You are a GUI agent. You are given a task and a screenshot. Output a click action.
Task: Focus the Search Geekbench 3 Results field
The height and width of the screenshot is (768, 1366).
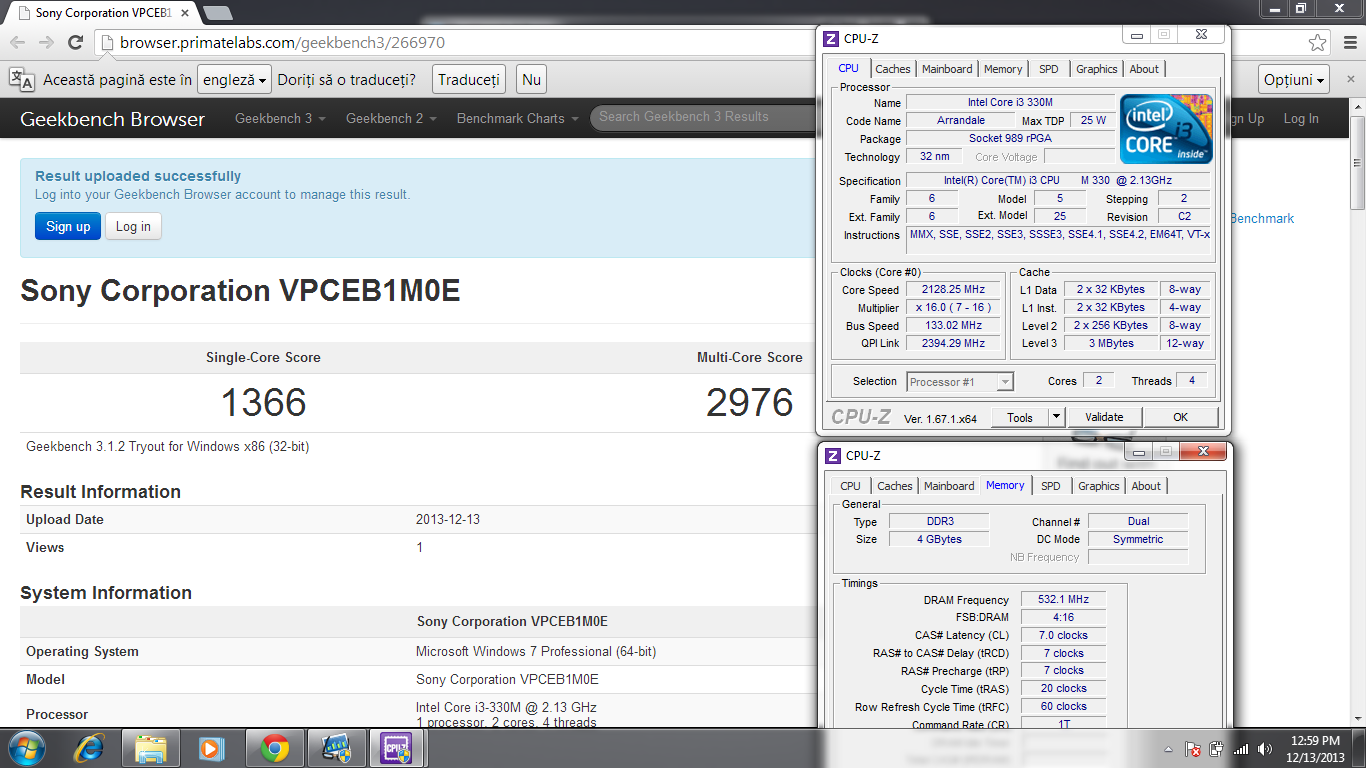click(x=705, y=117)
